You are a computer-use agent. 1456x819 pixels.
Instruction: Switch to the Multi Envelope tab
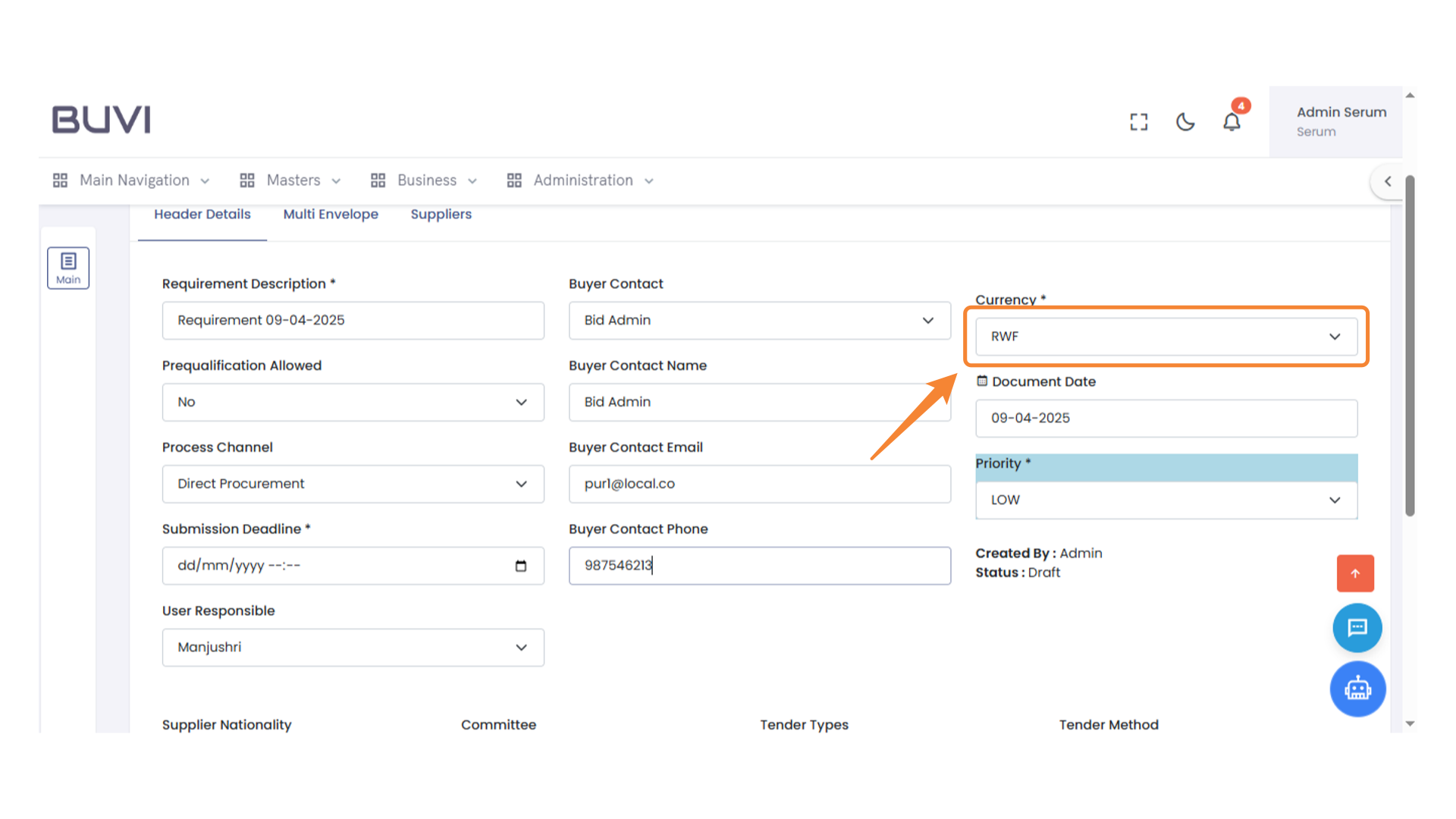[x=331, y=215]
